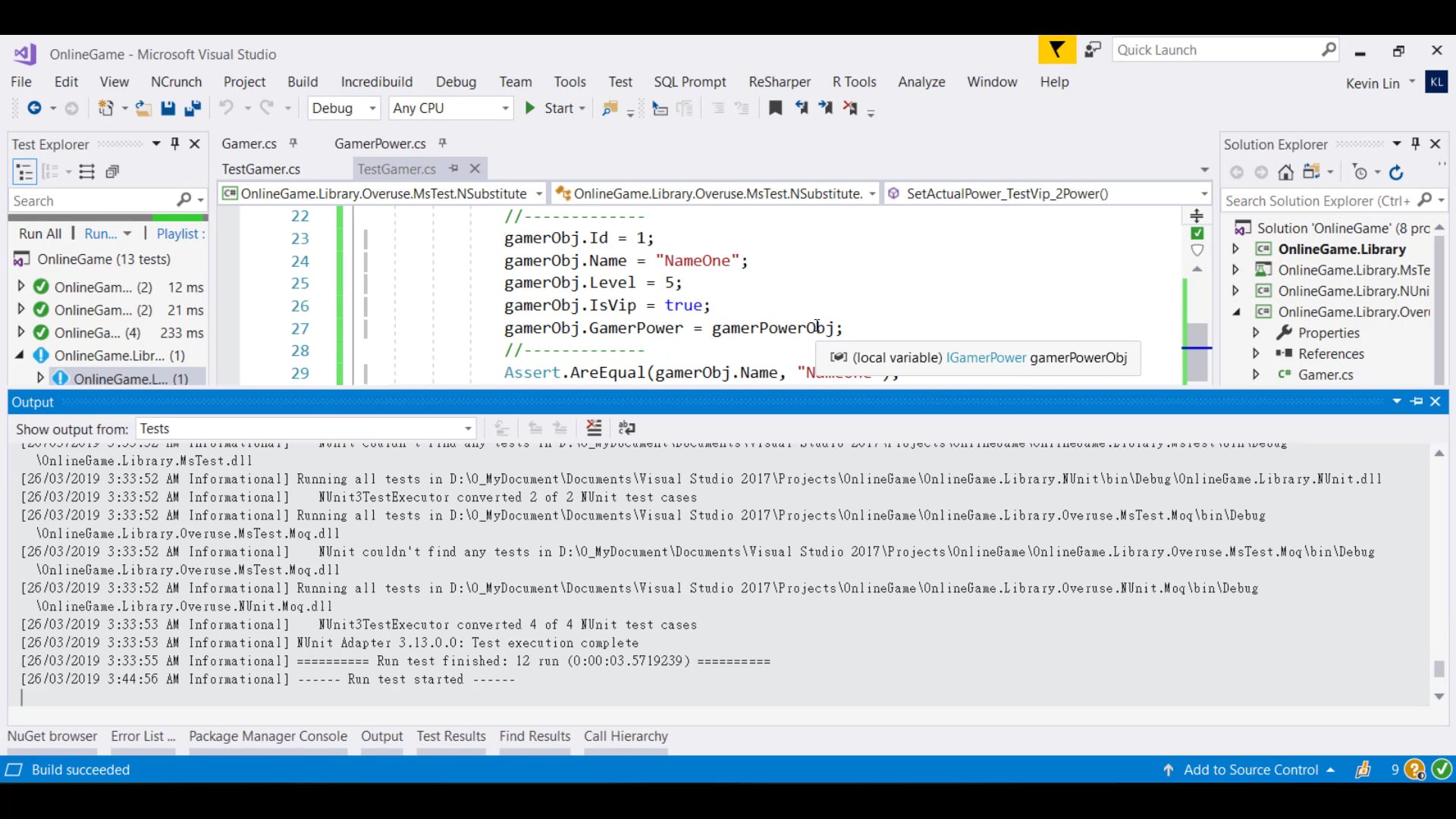Viewport: 1456px width, 819px height.
Task: Click the Navigate Backward arrow icon
Action: coord(34,108)
